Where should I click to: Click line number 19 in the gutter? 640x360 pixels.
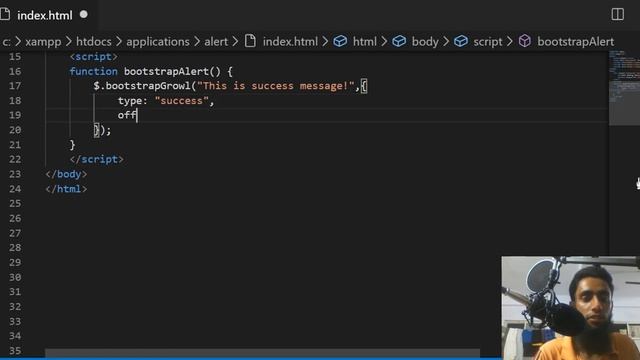pos(15,116)
